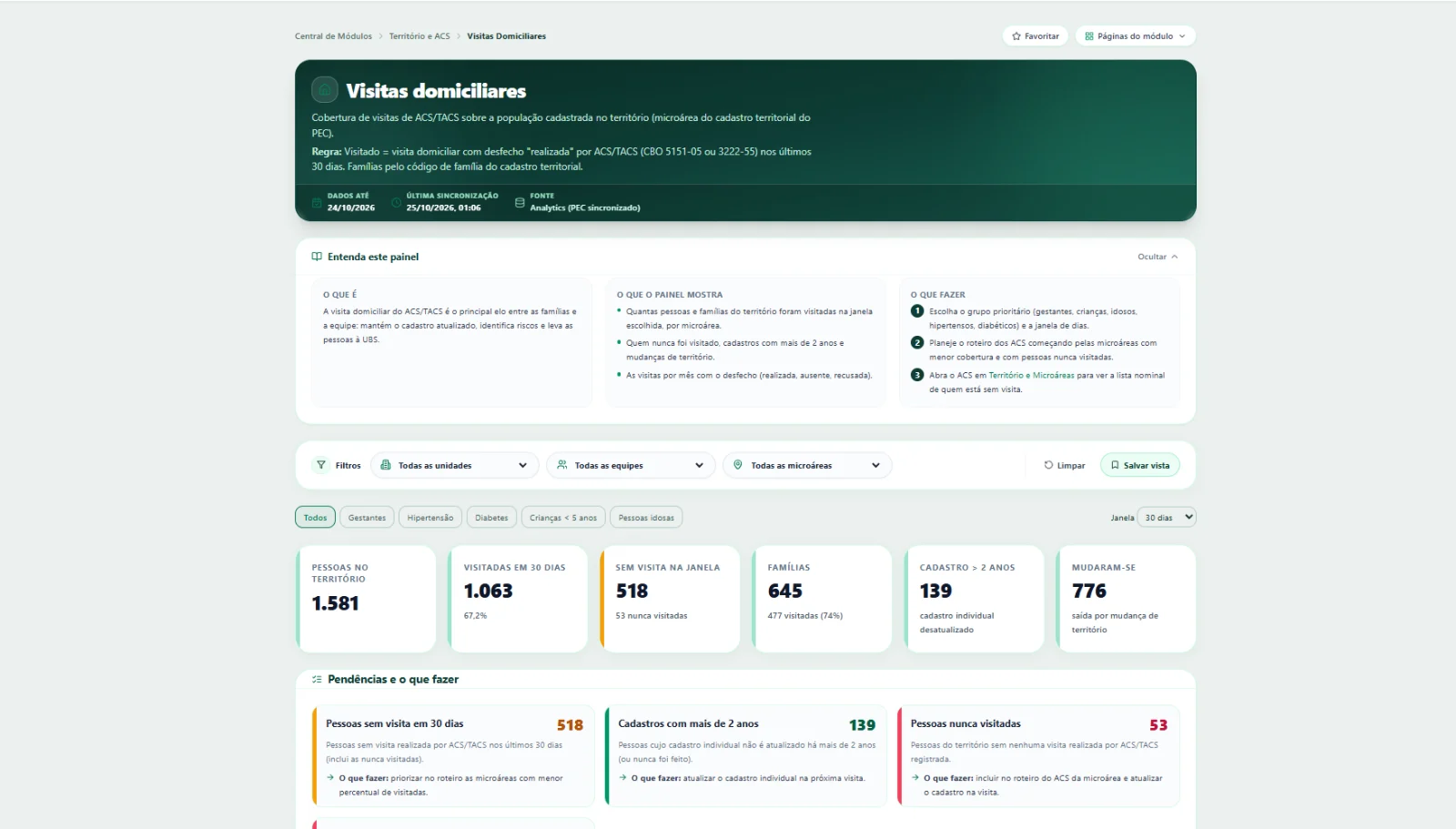Select the Gestantes filter chip
Image resolution: width=1456 pixels, height=829 pixels.
click(x=367, y=517)
